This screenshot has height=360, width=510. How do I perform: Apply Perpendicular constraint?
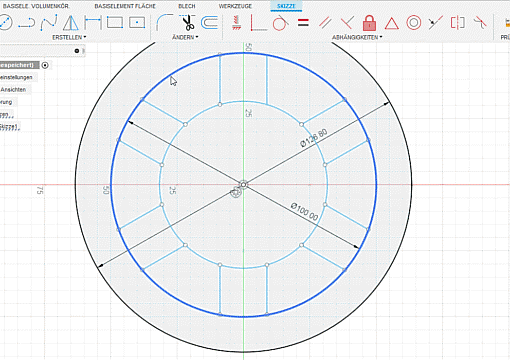[347, 23]
